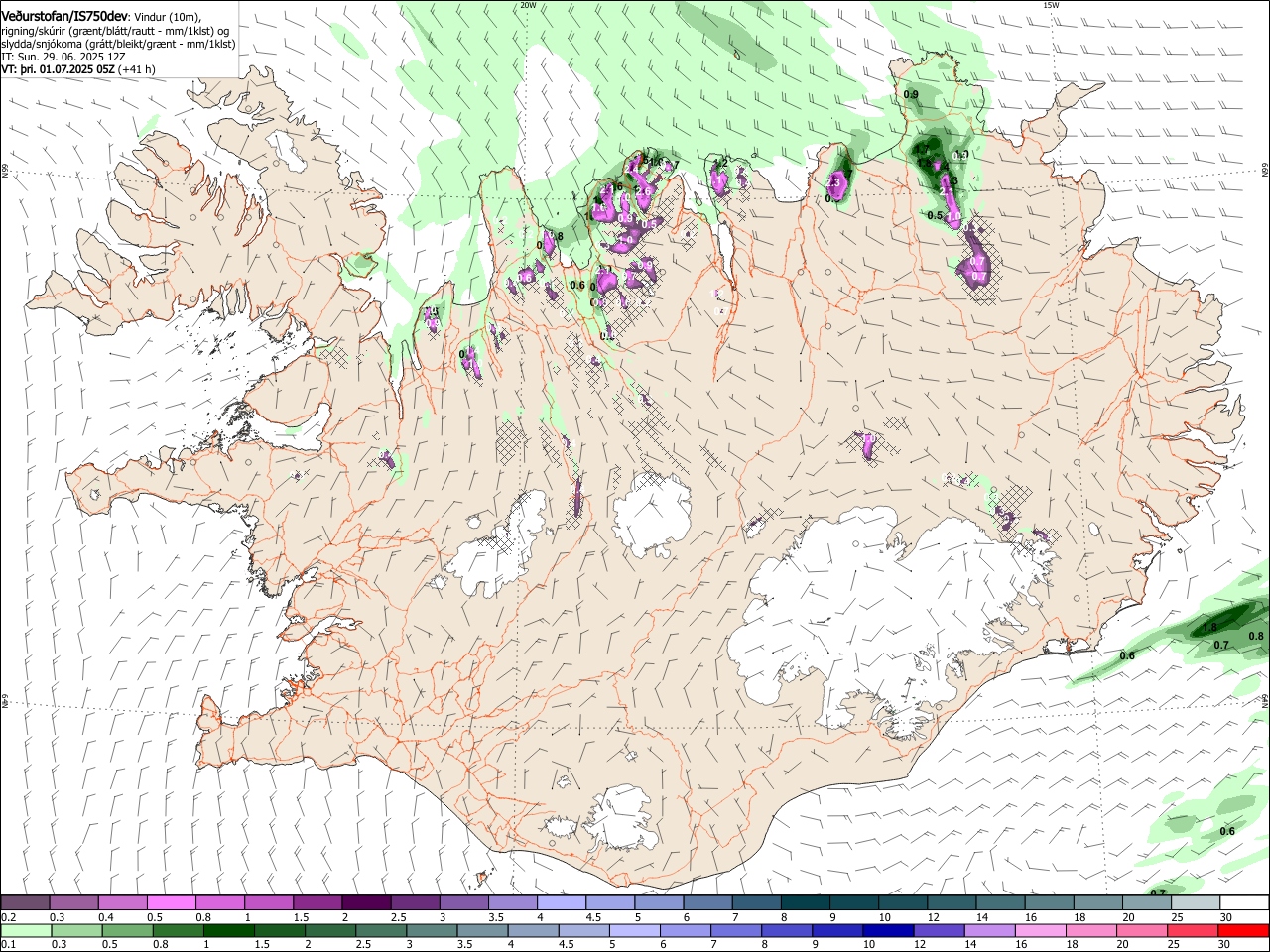Click the '18' value under the upper scale
The image size is (1270, 952).
1079,917
